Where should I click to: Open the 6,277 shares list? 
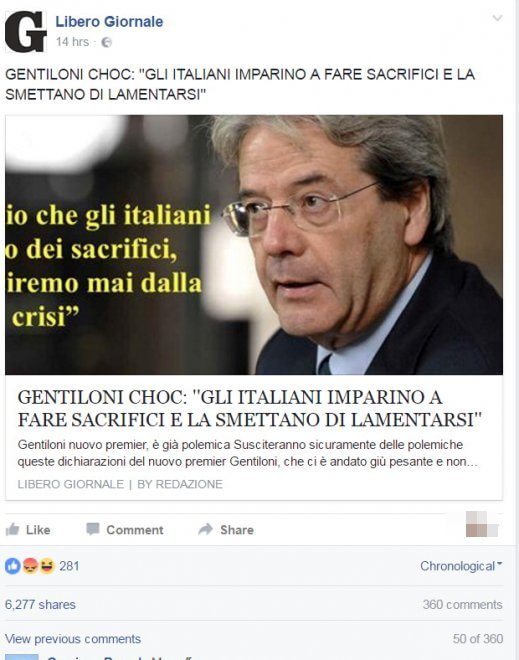[40, 604]
